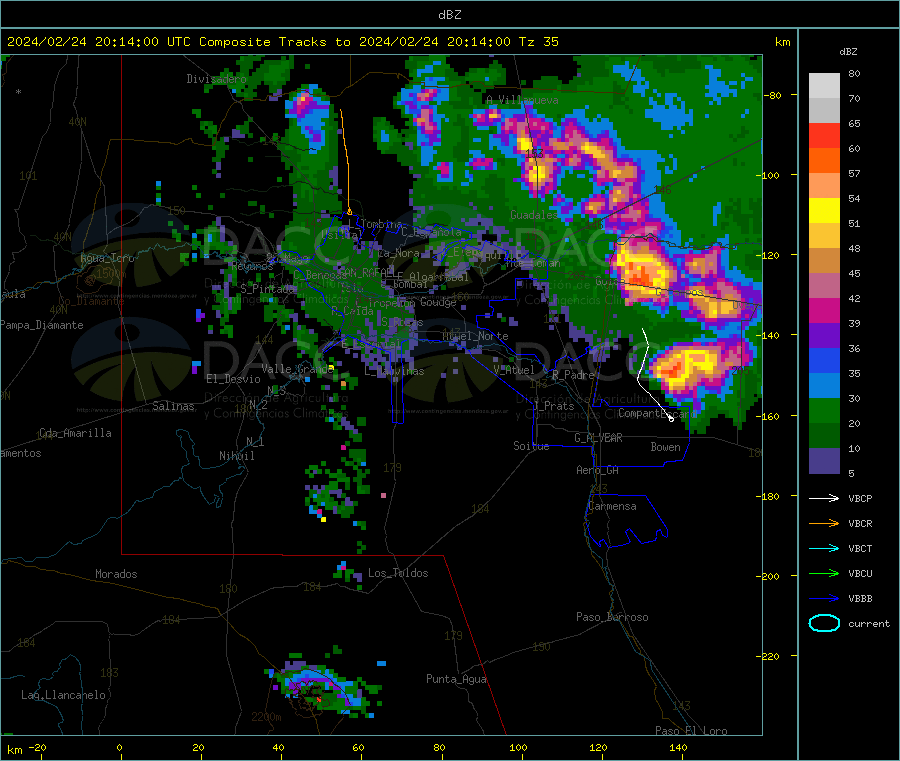Image resolution: width=900 pixels, height=761 pixels.
Task: Click the Paso_El_Loro place label
Action: 691,731
